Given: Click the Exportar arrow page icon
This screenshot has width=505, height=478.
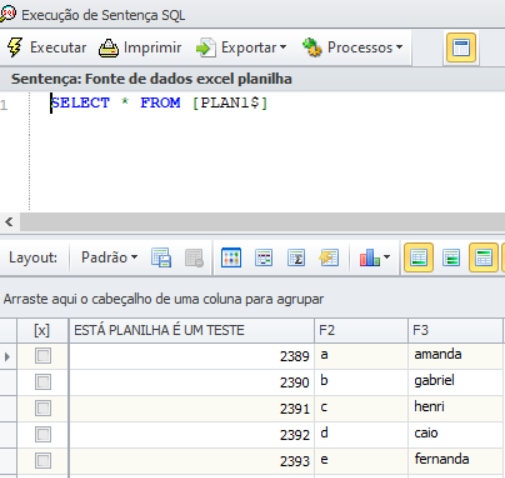Looking at the screenshot, I should point(205,48).
